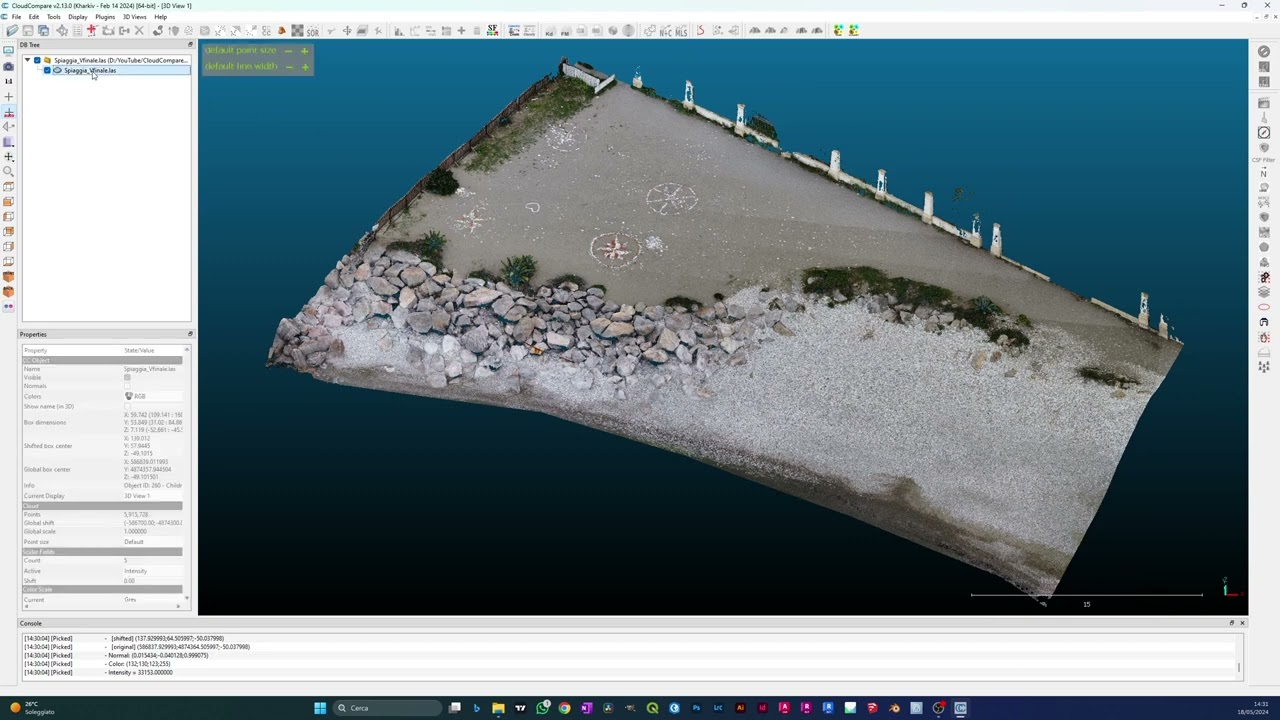Click the Windows Start button
The width and height of the screenshot is (1280, 720).
[320, 708]
